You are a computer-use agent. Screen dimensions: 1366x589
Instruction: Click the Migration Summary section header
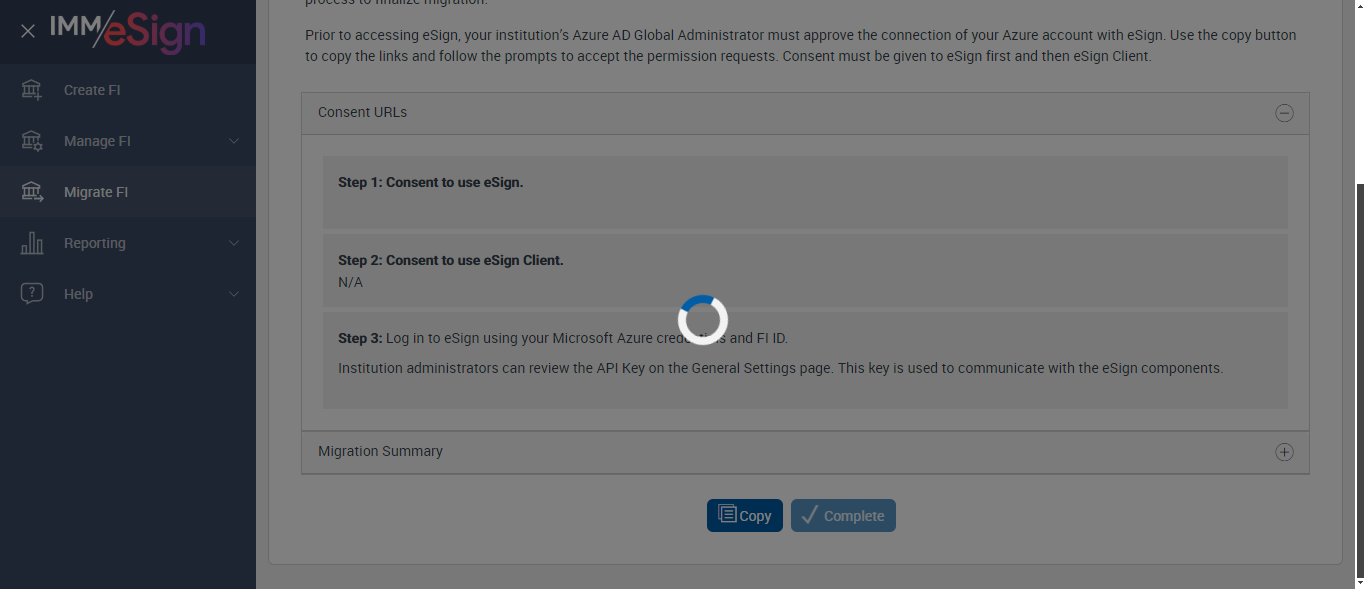(805, 452)
